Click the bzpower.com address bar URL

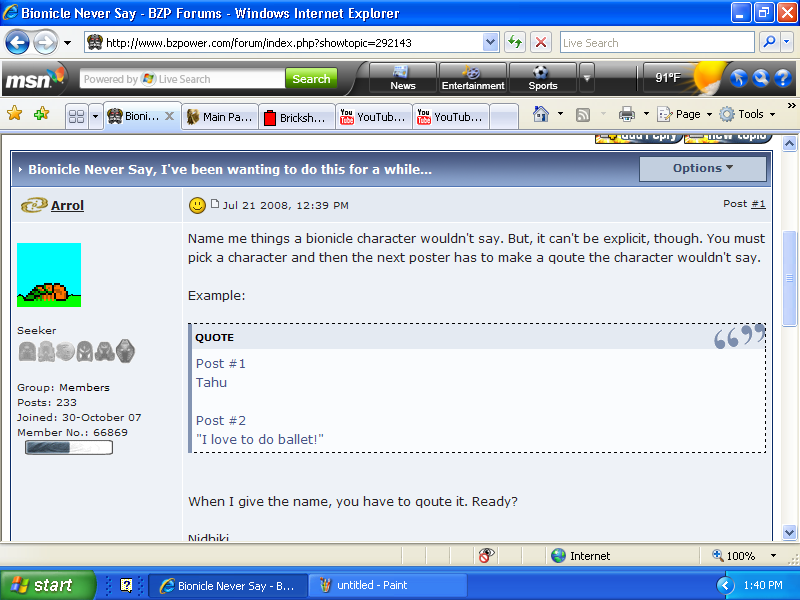pos(258,43)
